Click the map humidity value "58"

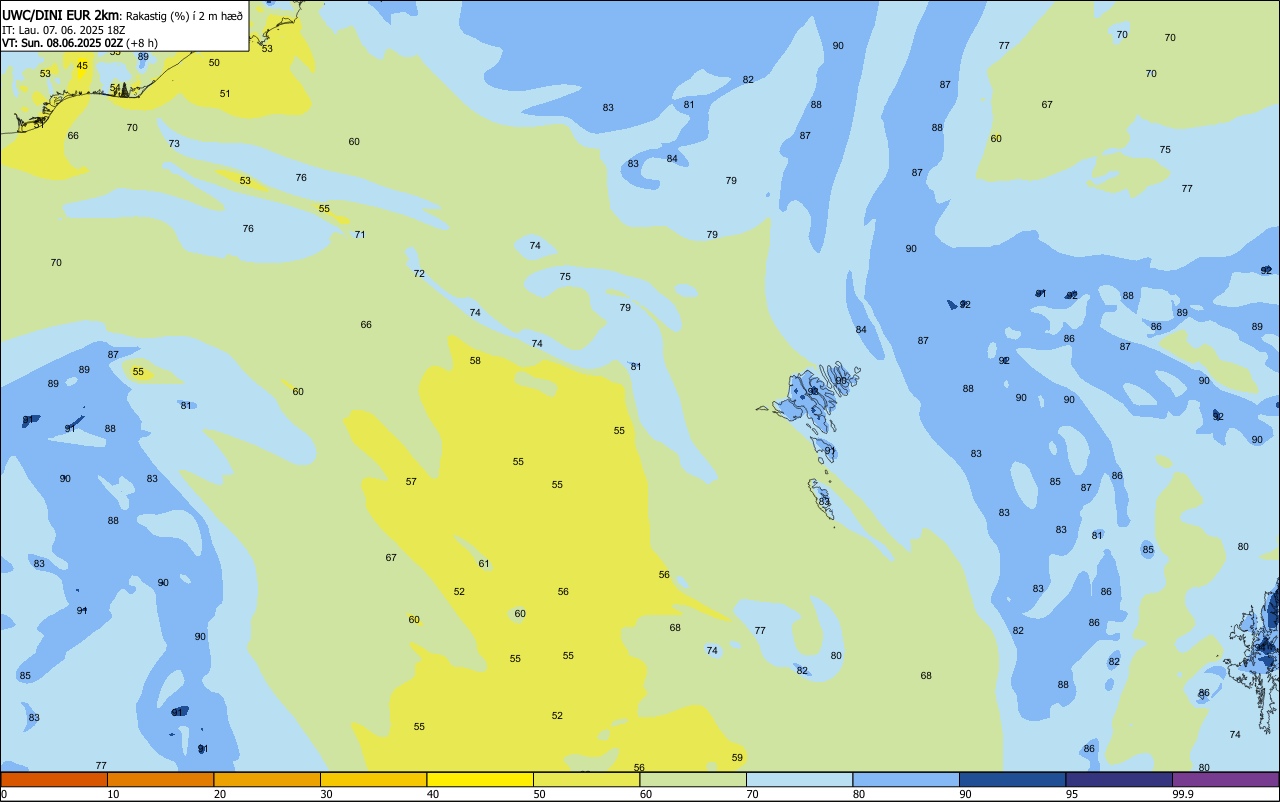pyautogui.click(x=475, y=361)
